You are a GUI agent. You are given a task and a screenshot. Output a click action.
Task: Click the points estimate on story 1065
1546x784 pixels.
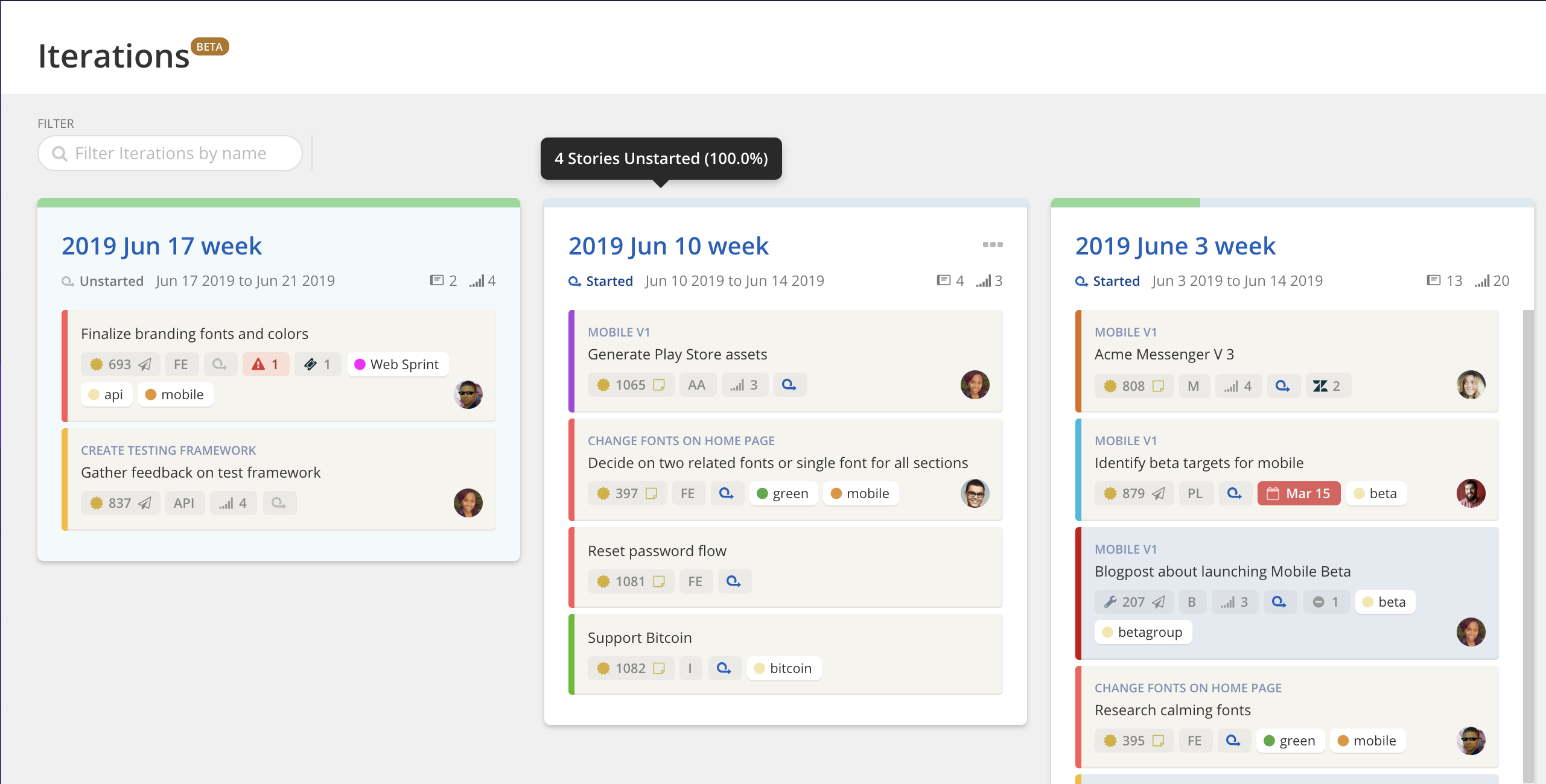click(x=745, y=385)
